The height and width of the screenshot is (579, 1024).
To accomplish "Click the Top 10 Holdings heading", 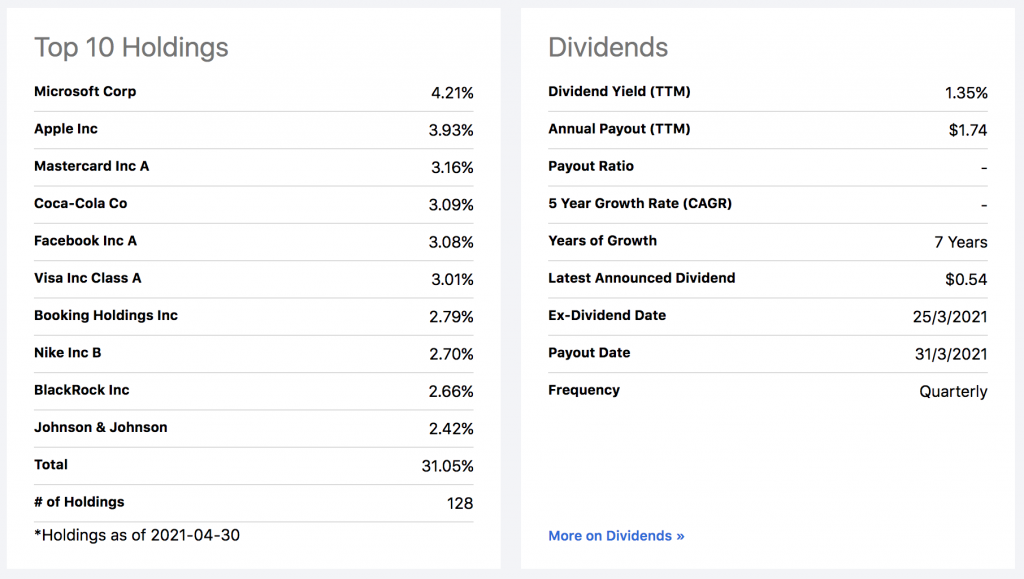I will [x=131, y=48].
